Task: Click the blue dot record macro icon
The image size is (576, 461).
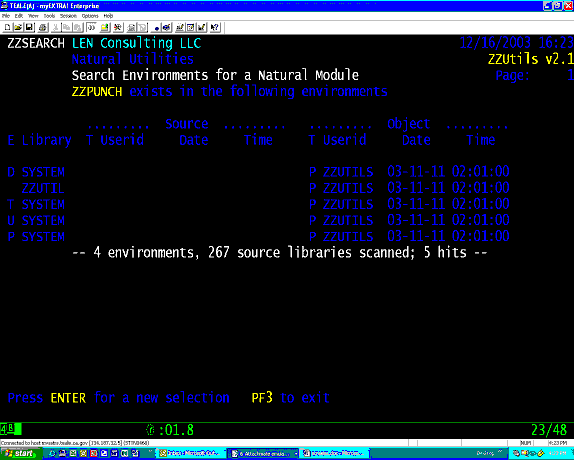Action: coord(156,28)
